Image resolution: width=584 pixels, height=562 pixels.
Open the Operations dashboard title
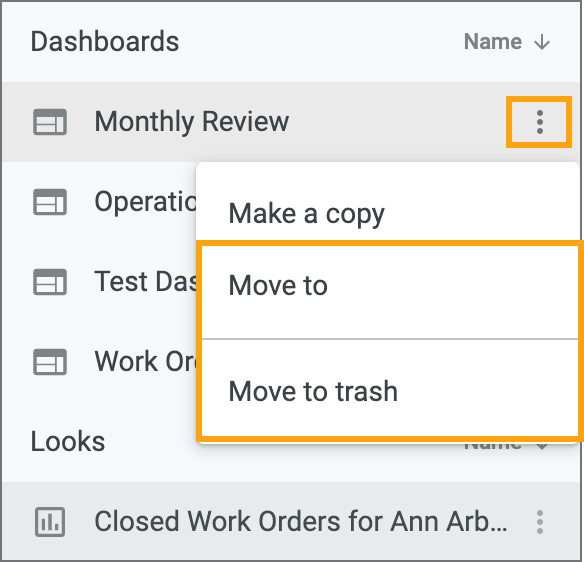[146, 202]
